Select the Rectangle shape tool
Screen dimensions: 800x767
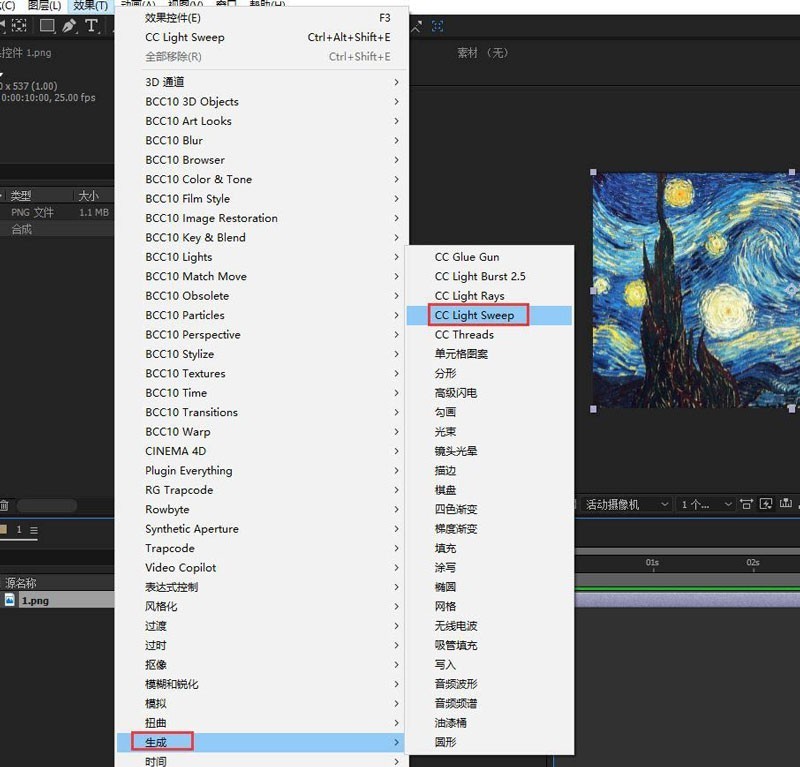point(46,27)
